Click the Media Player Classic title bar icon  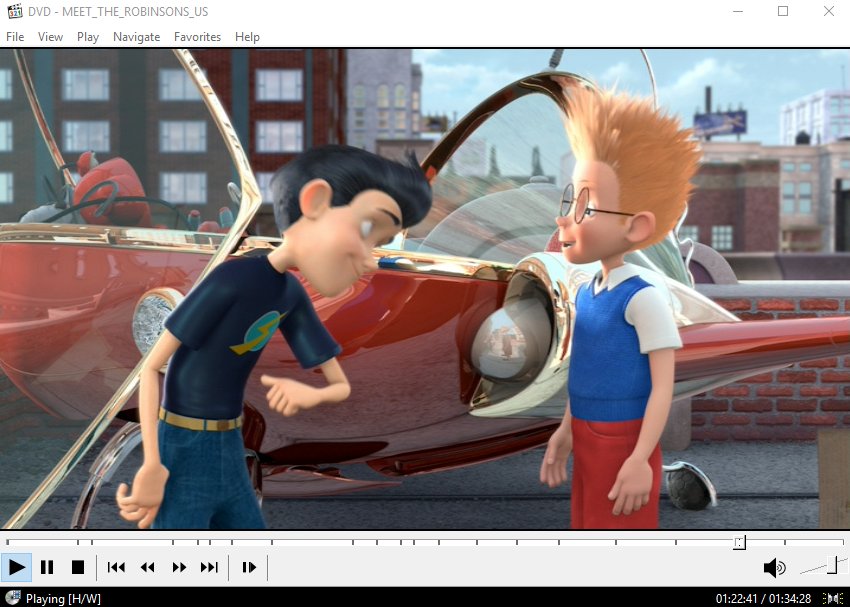click(15, 11)
